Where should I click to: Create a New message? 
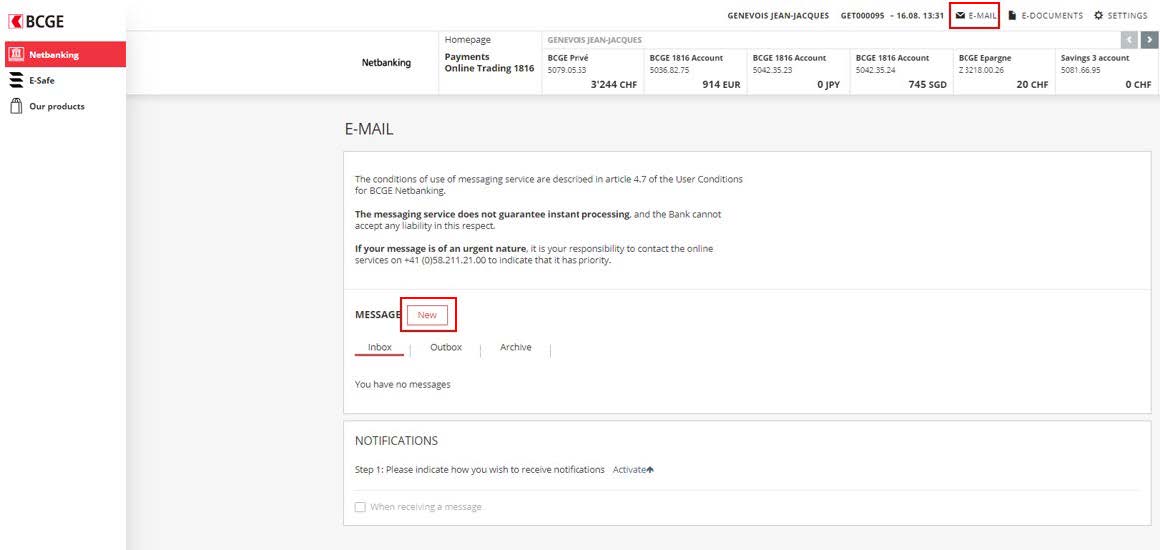pos(428,315)
